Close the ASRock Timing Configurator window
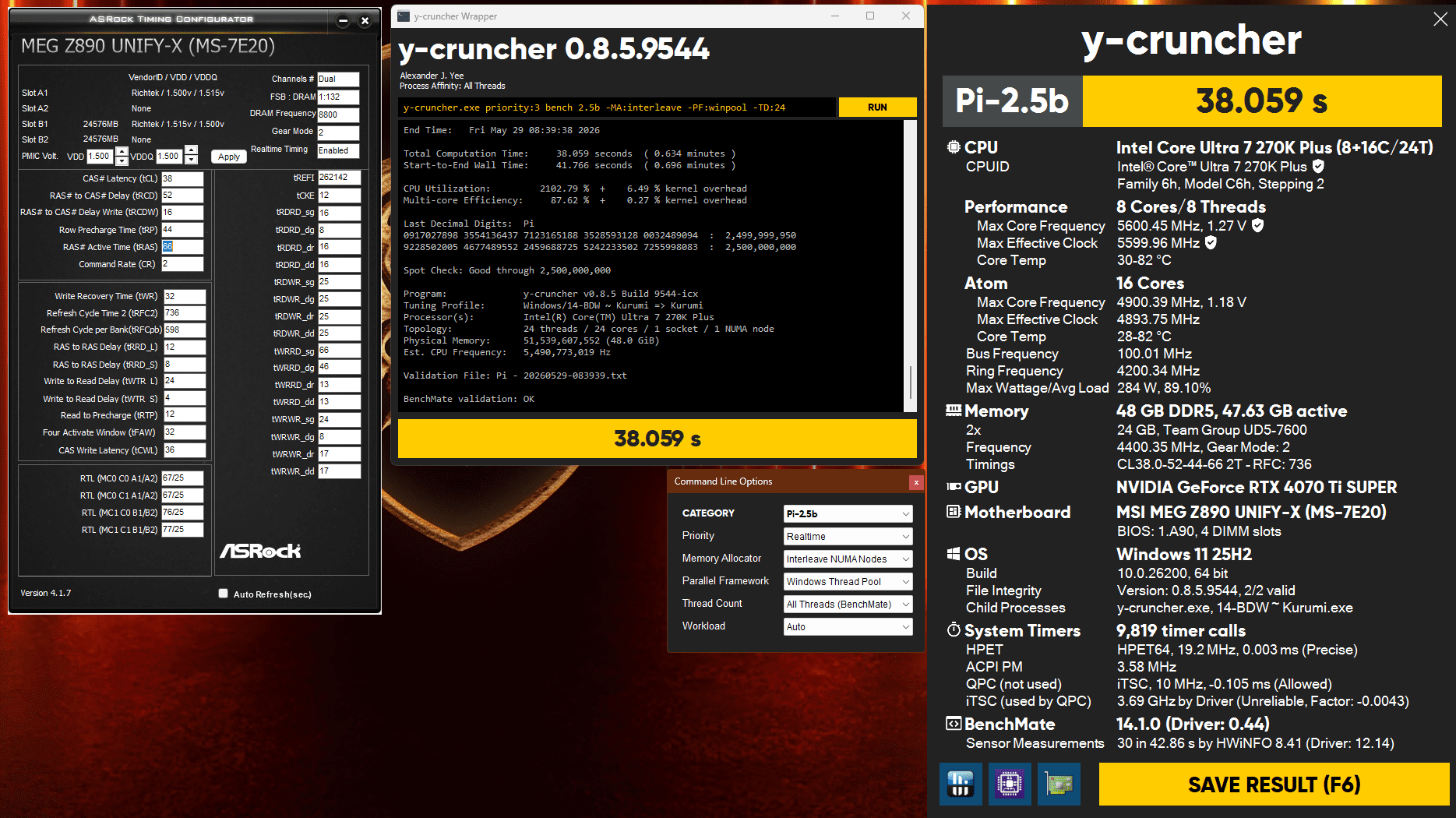Screen dimensions: 1456x818 tap(365, 21)
